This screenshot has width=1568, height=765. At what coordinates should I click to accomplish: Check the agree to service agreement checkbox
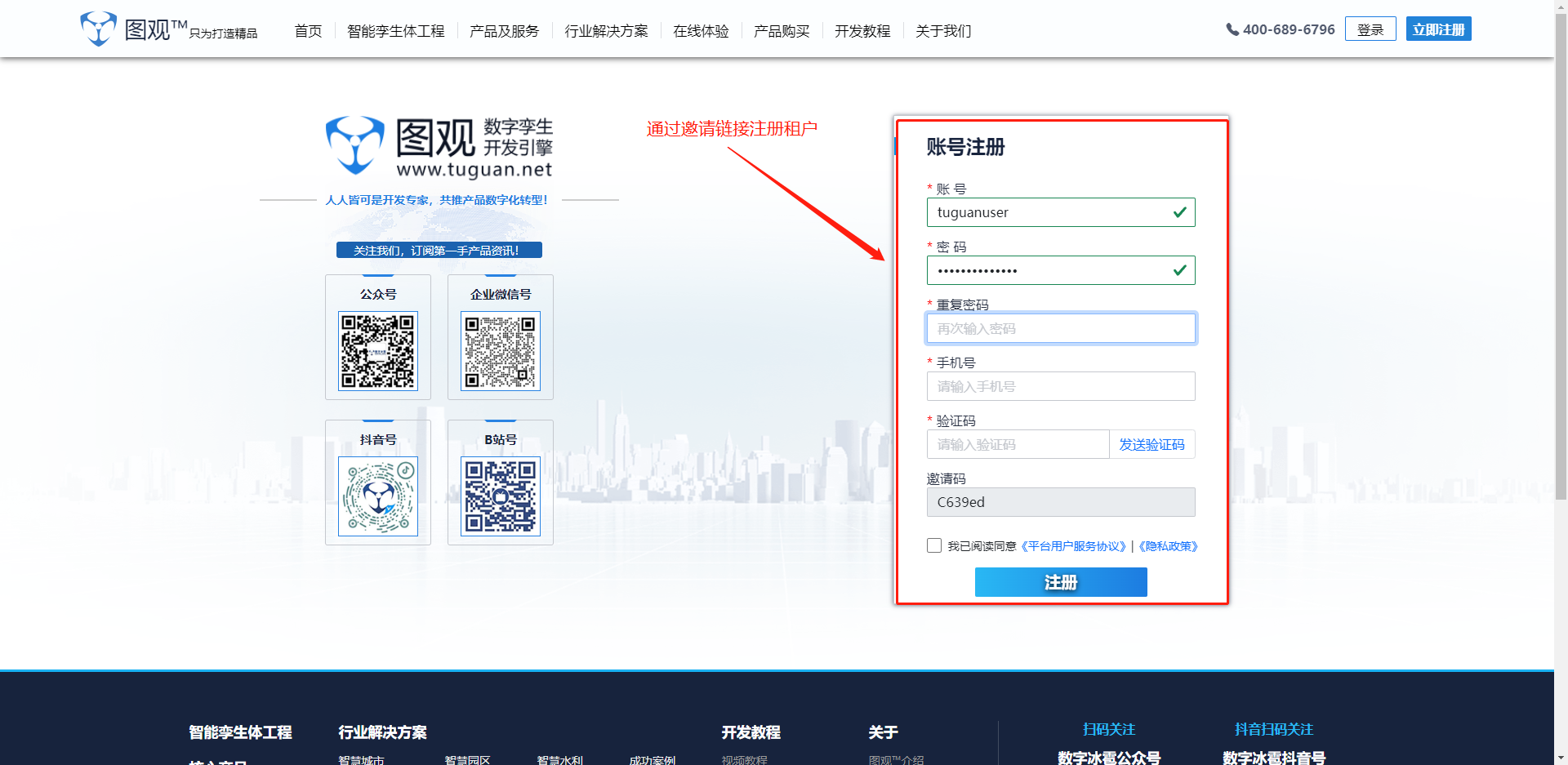click(934, 545)
